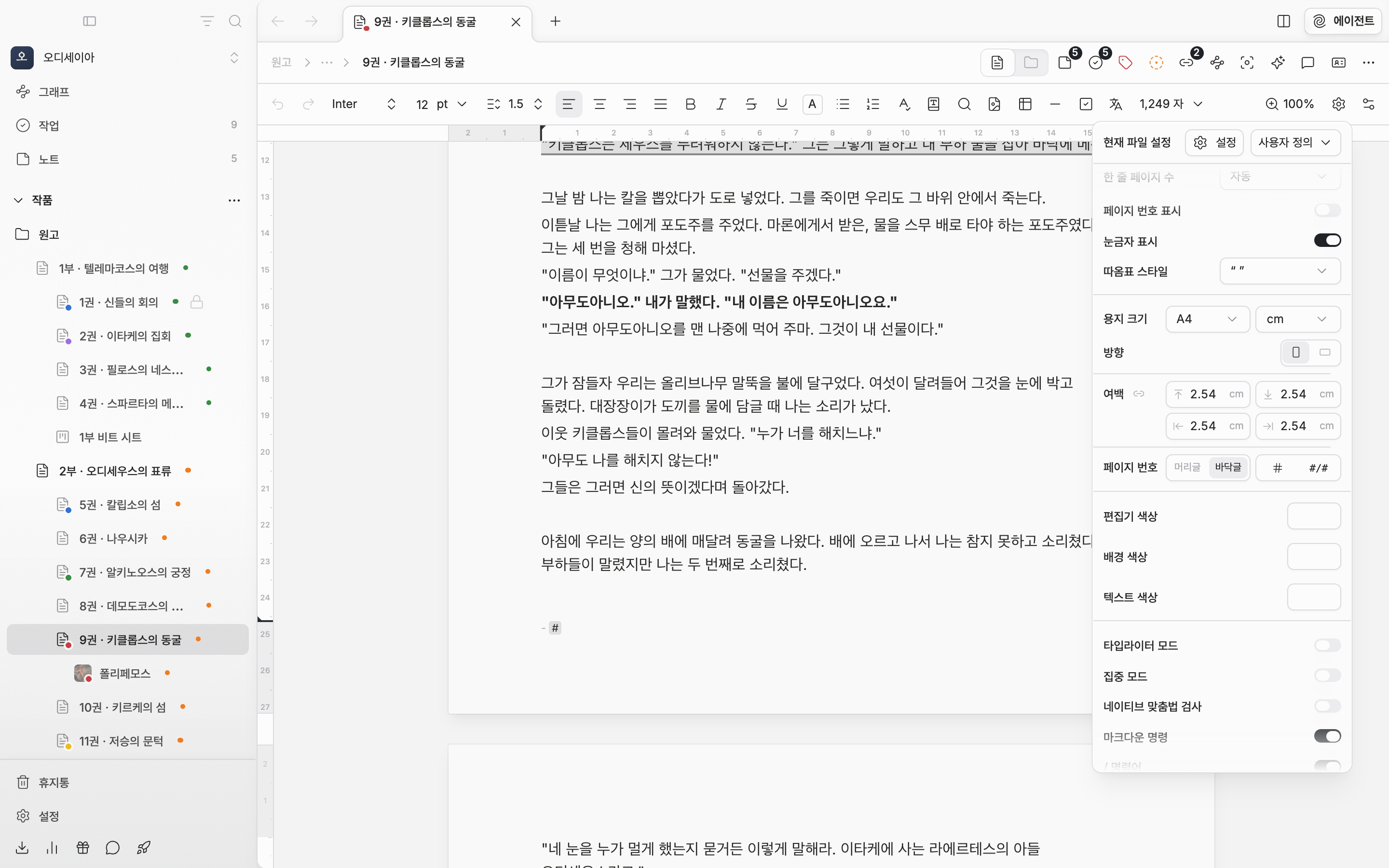Justify the text alignment
Screen dimensions: 1389x868
[x=660, y=104]
